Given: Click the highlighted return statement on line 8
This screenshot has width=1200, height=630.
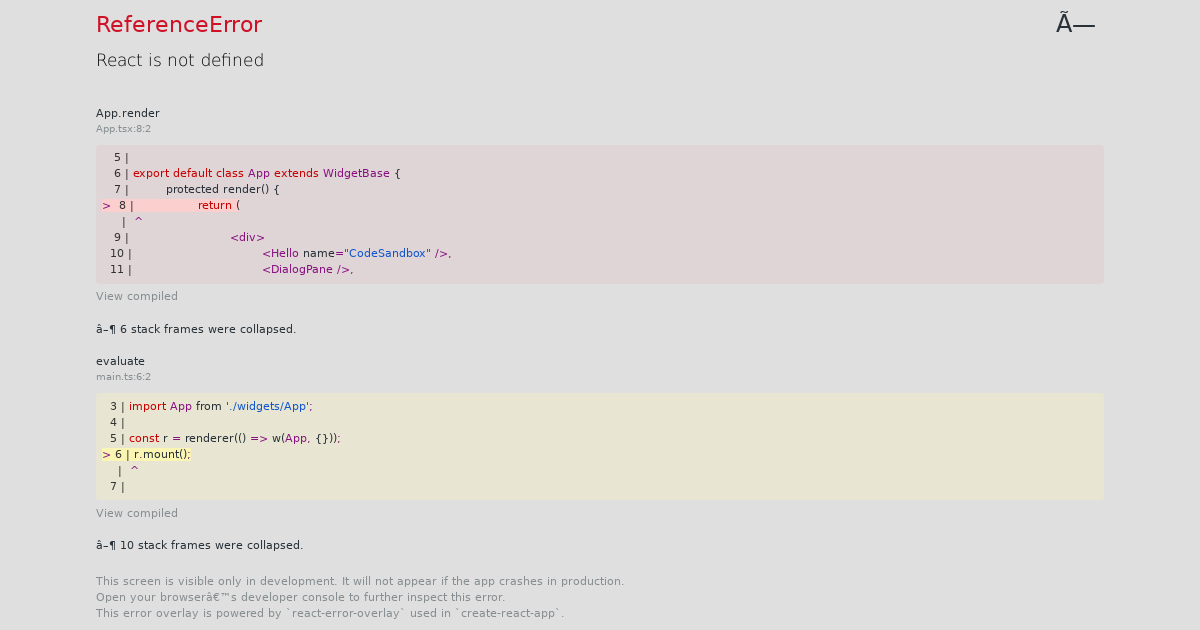Looking at the screenshot, I should pos(216,205).
